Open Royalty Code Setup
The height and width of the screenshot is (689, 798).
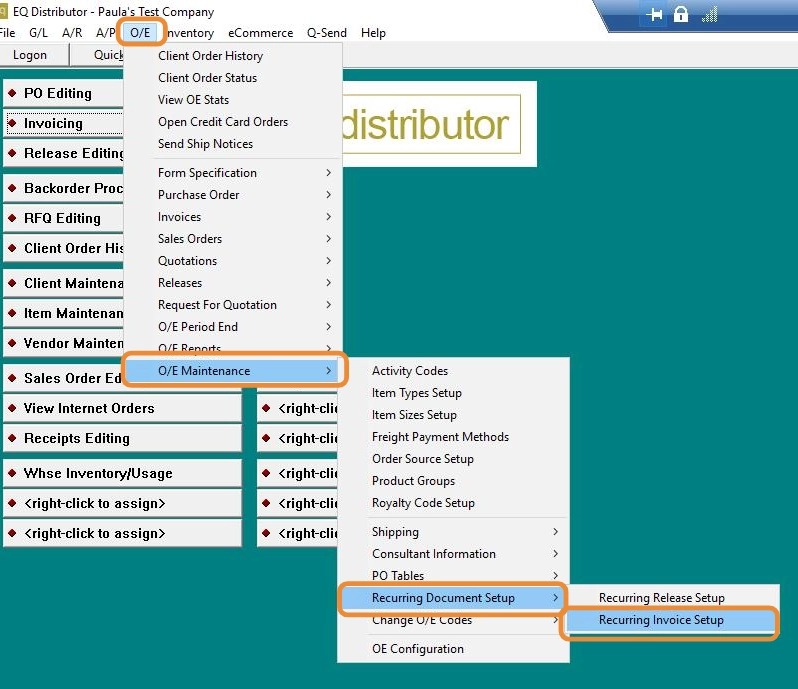453,503
